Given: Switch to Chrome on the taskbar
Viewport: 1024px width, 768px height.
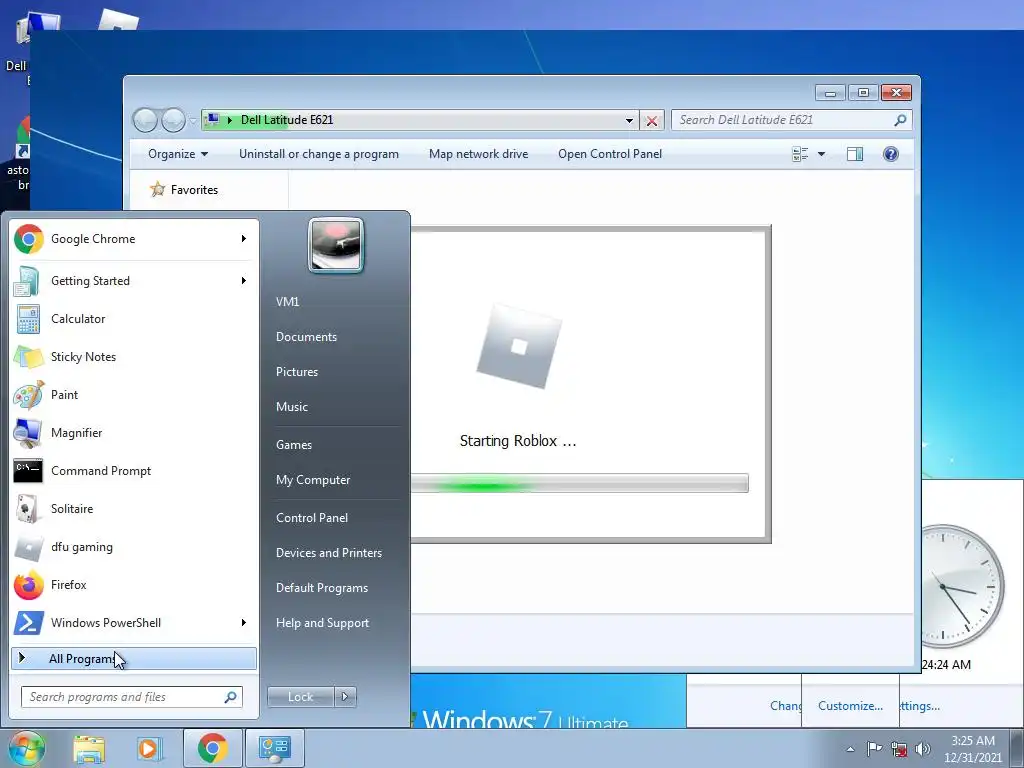Looking at the screenshot, I should [x=212, y=748].
